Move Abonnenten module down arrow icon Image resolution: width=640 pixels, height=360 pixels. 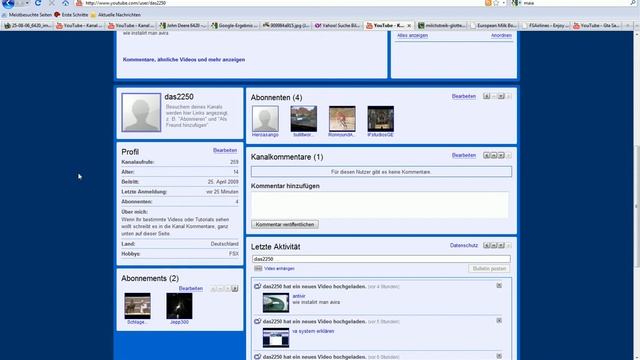(501, 96)
